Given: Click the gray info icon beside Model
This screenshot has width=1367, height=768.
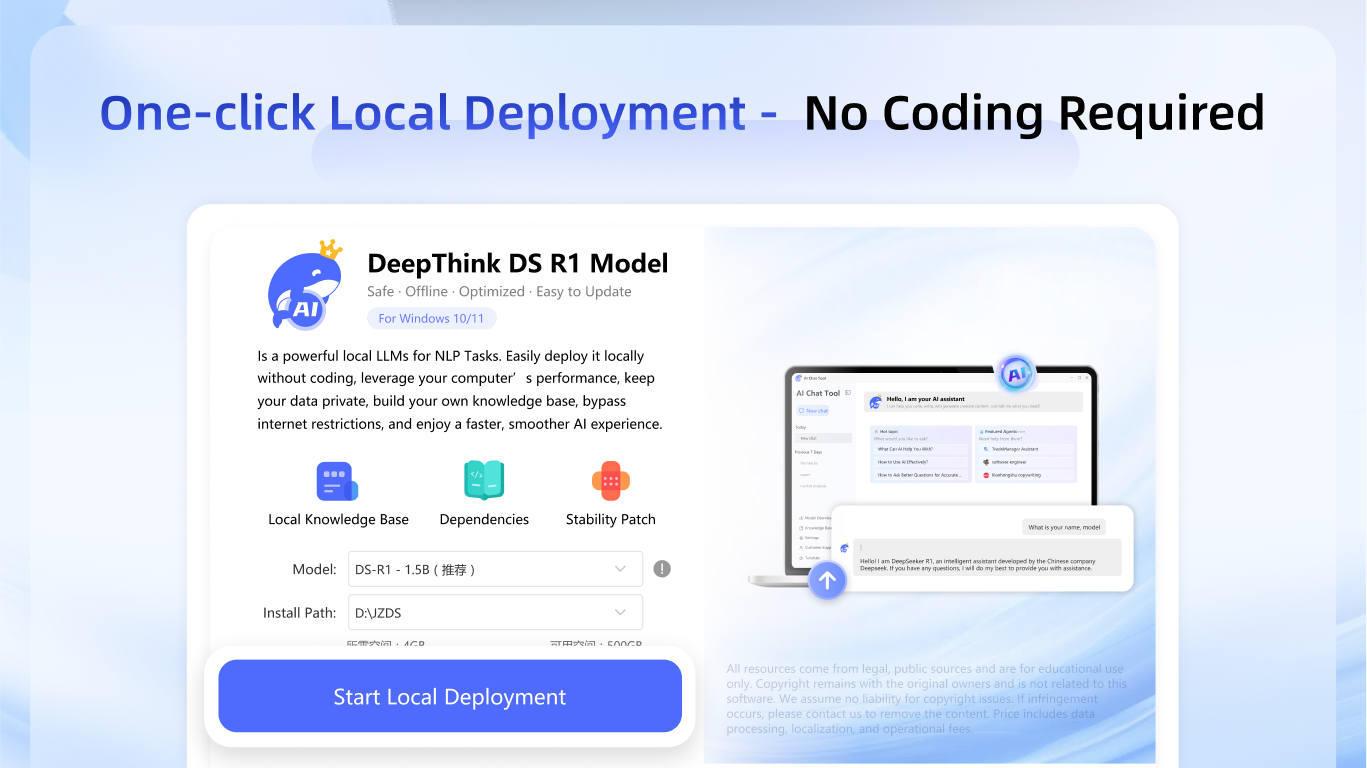Looking at the screenshot, I should (x=662, y=569).
